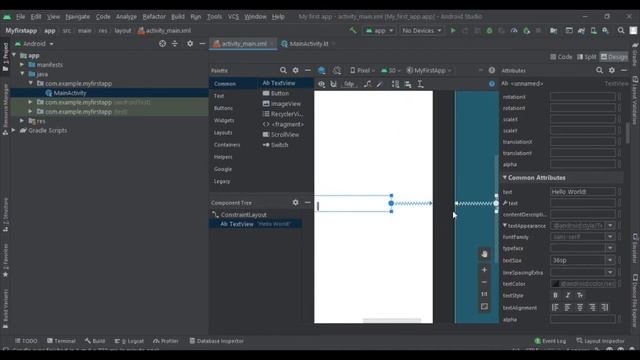Screen dimensions: 640x360
Task: Toggle bold text style
Action: pyautogui.click(x=555, y=295)
